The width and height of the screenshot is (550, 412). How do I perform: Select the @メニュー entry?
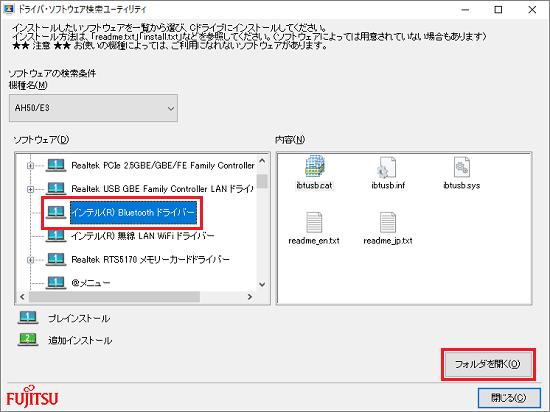[91, 283]
